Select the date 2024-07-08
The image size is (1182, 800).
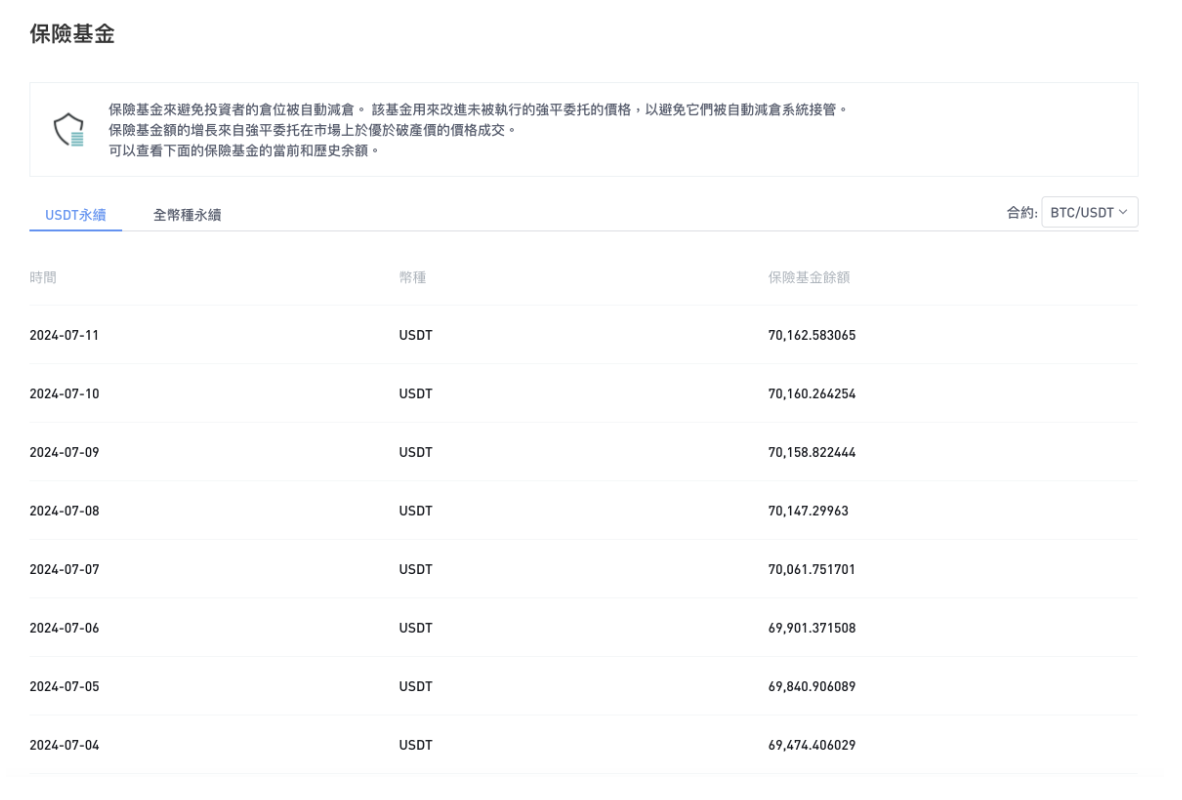pyautogui.click(x=64, y=511)
